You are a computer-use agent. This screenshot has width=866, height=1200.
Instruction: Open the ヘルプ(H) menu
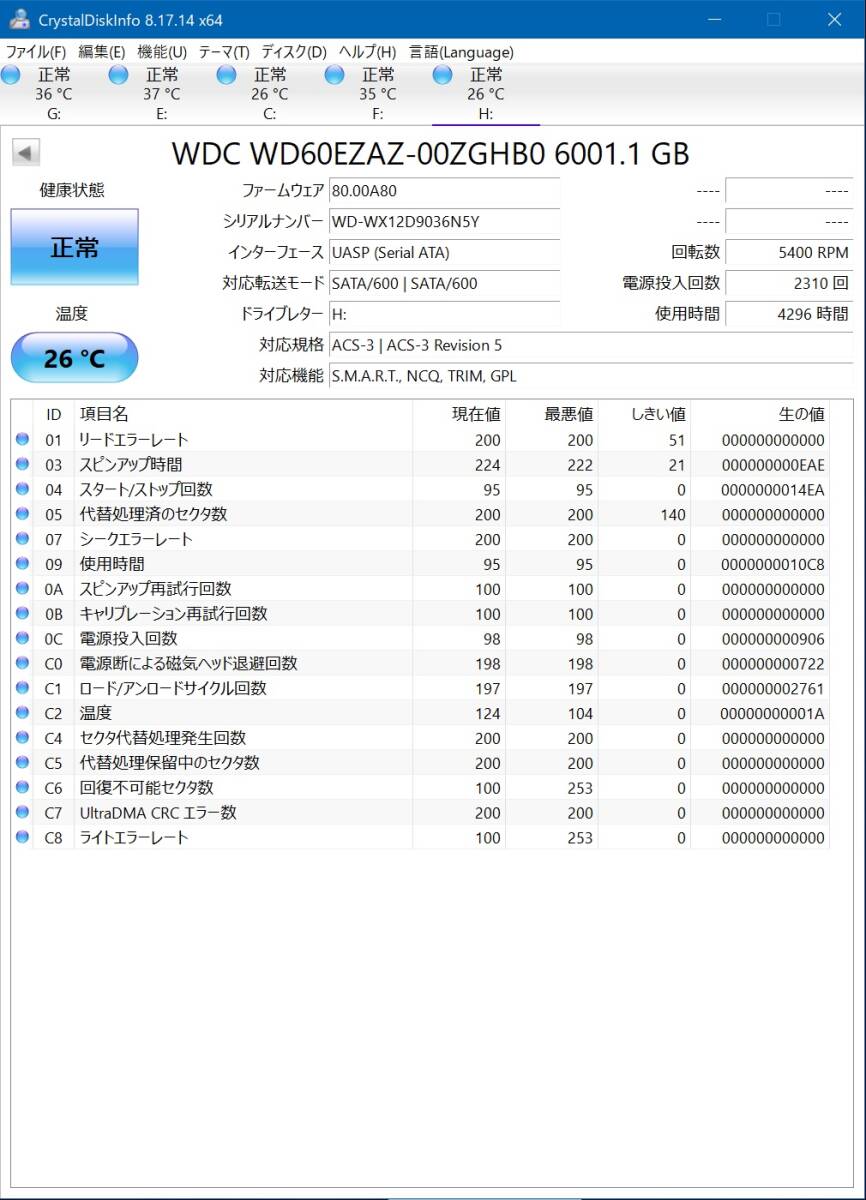tap(367, 52)
